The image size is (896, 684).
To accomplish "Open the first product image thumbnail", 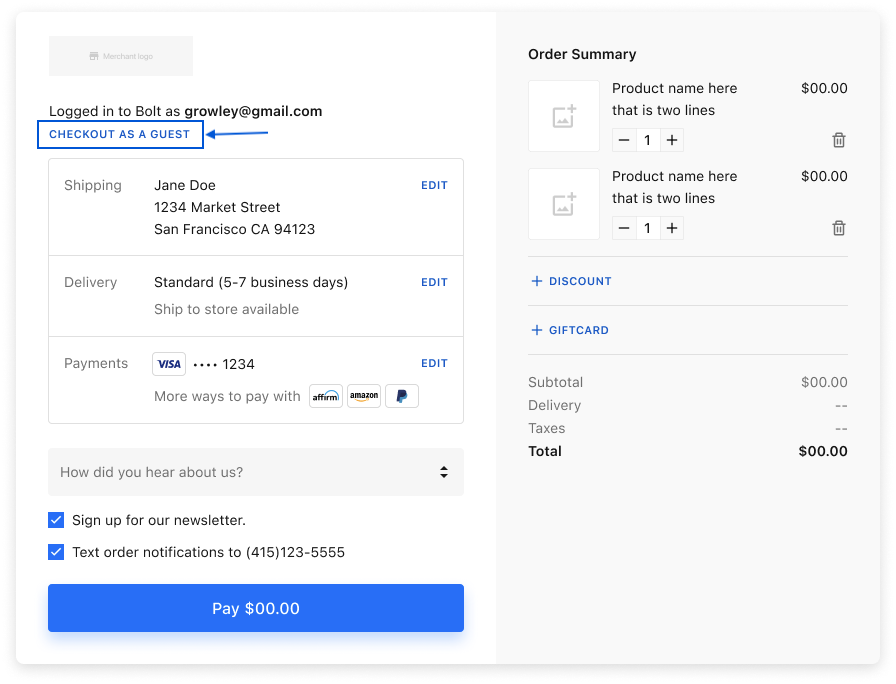I will 564,116.
